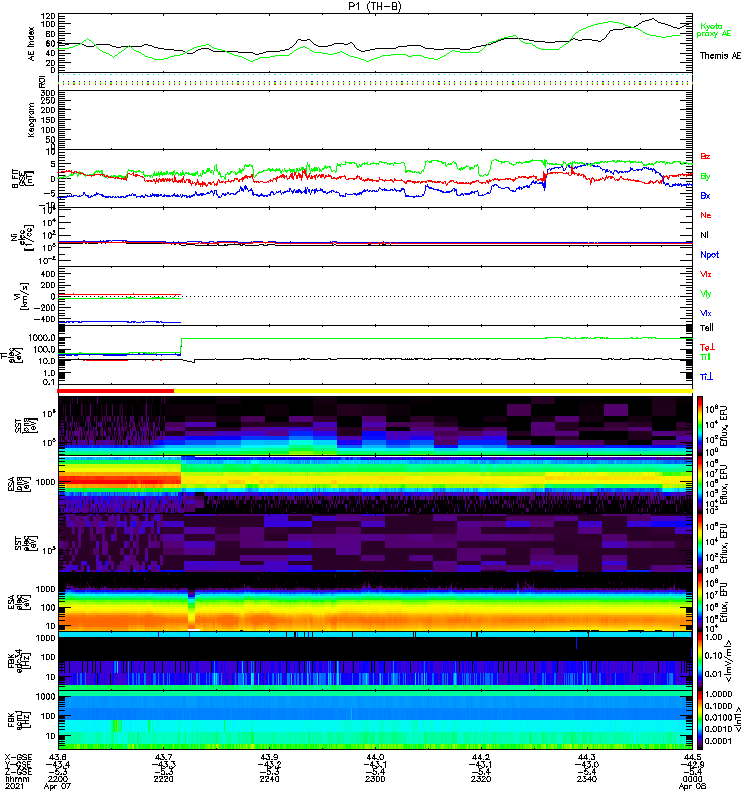Click the X-GSE row label
Screen dimensions: 750x800
(x=18, y=757)
